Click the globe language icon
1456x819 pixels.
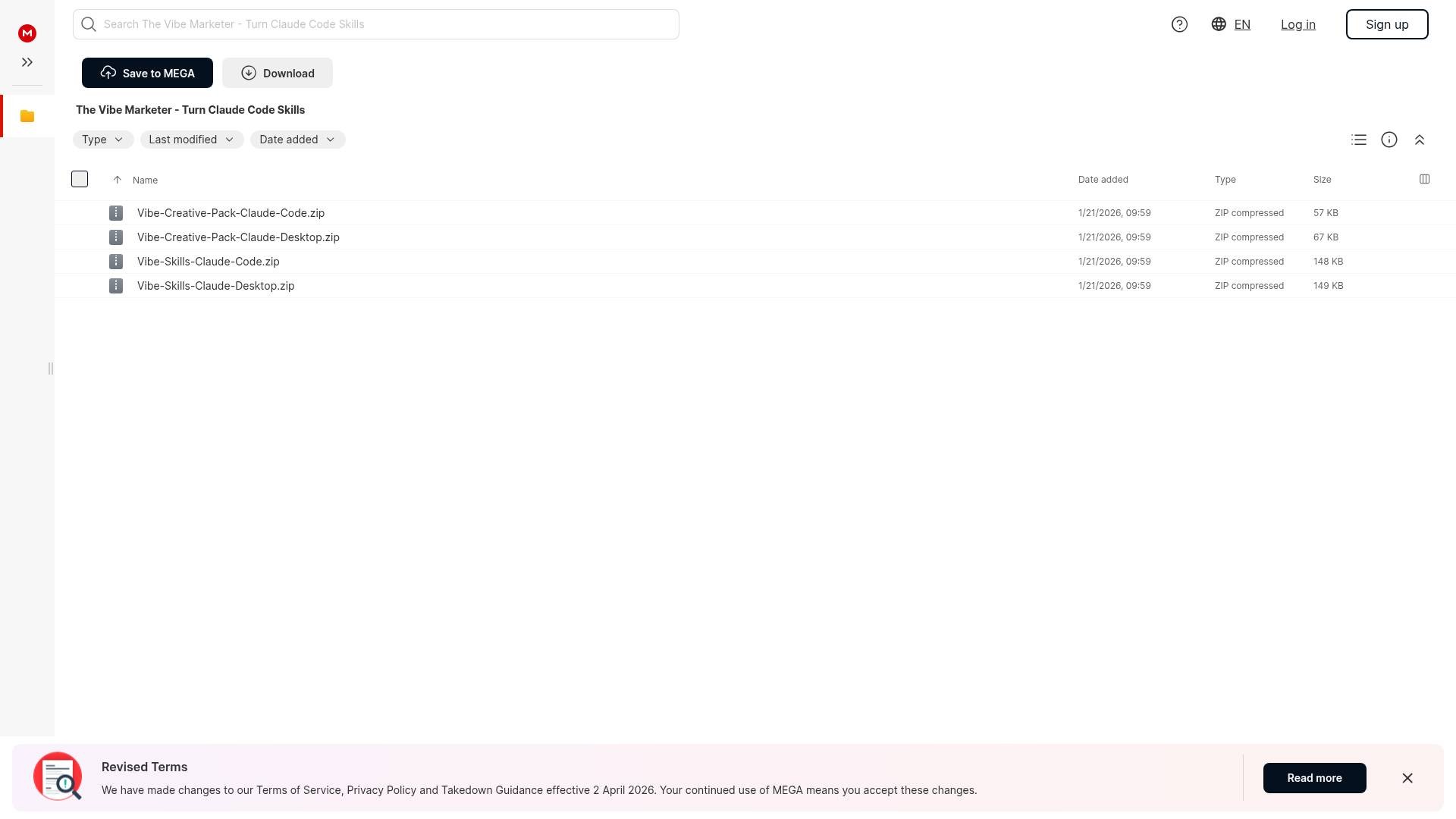pyautogui.click(x=1219, y=24)
